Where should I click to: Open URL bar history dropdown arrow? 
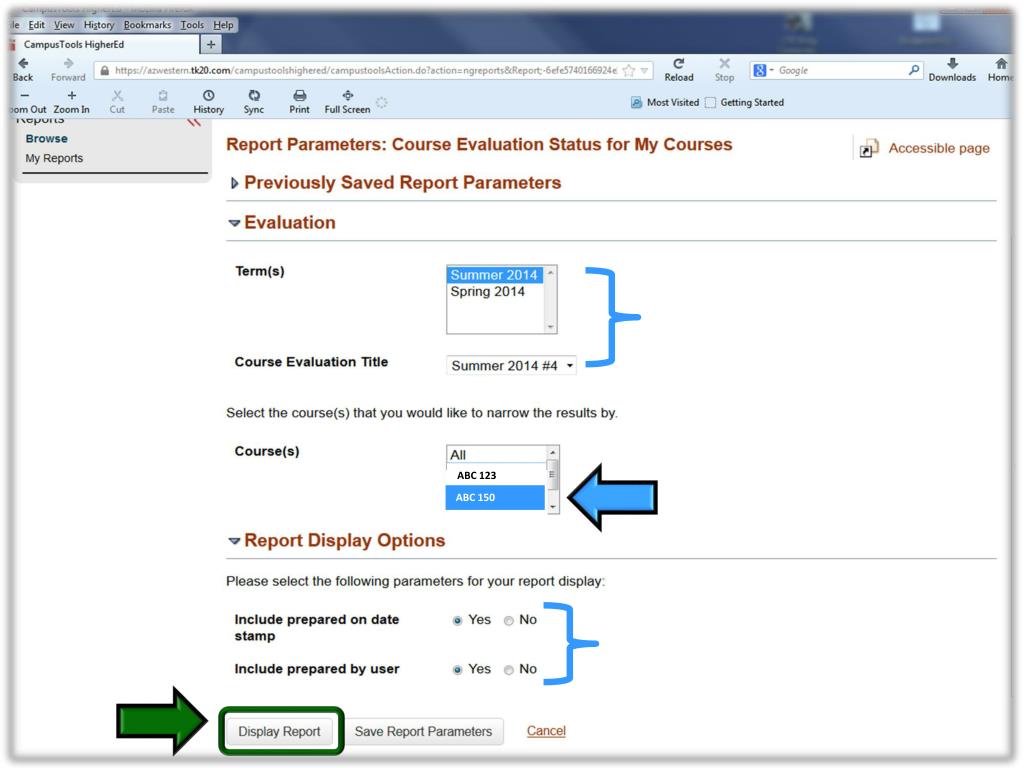click(x=645, y=71)
